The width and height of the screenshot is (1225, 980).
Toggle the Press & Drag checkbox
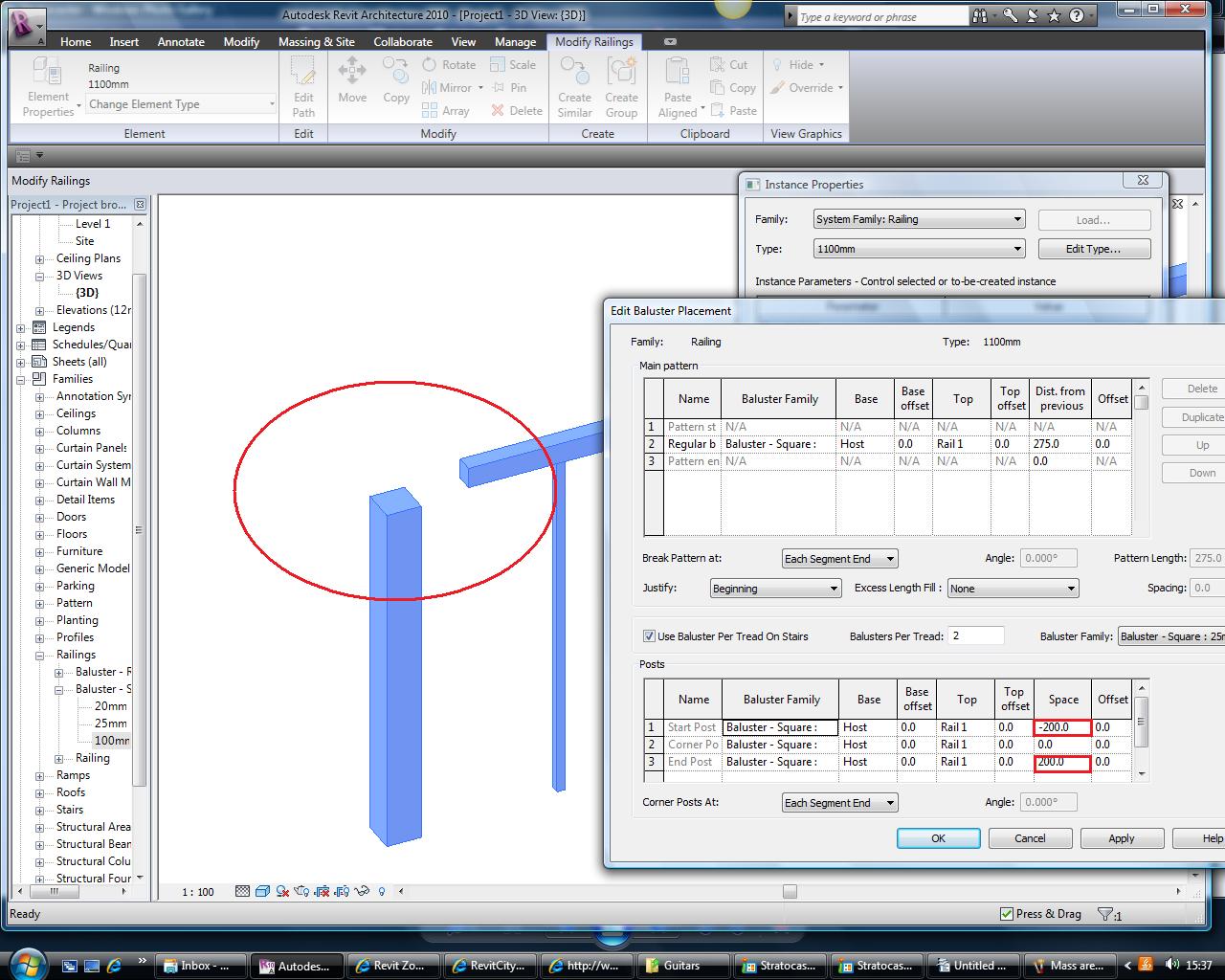pos(1006,914)
